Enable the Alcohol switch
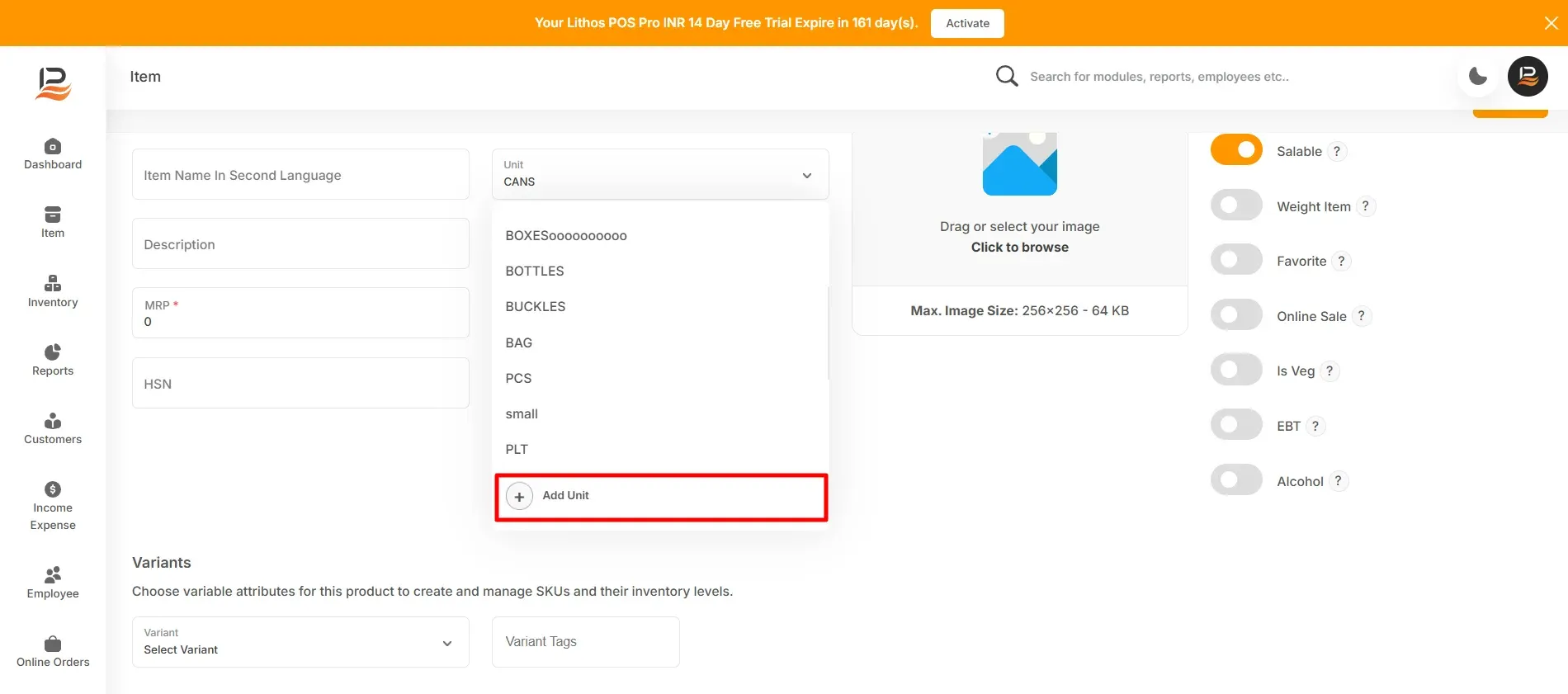 (1236, 479)
